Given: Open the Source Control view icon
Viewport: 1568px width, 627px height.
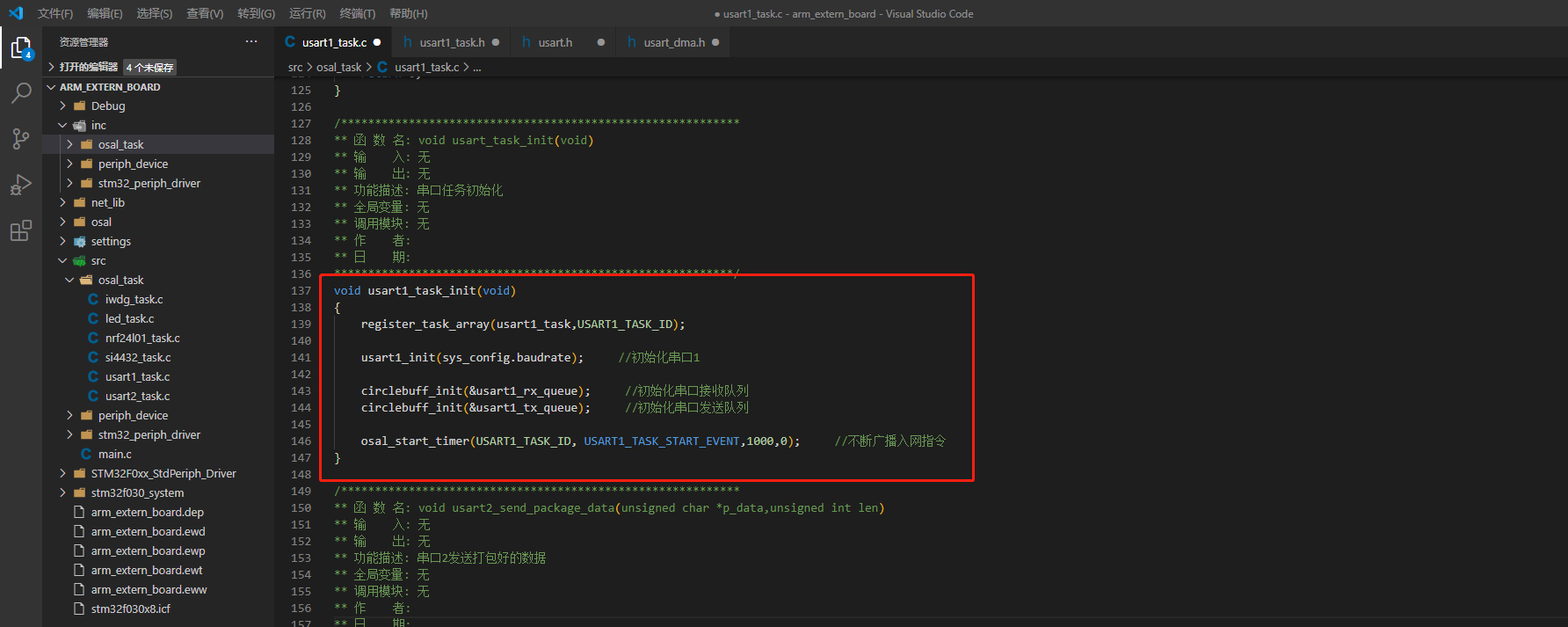Looking at the screenshot, I should coord(21,139).
